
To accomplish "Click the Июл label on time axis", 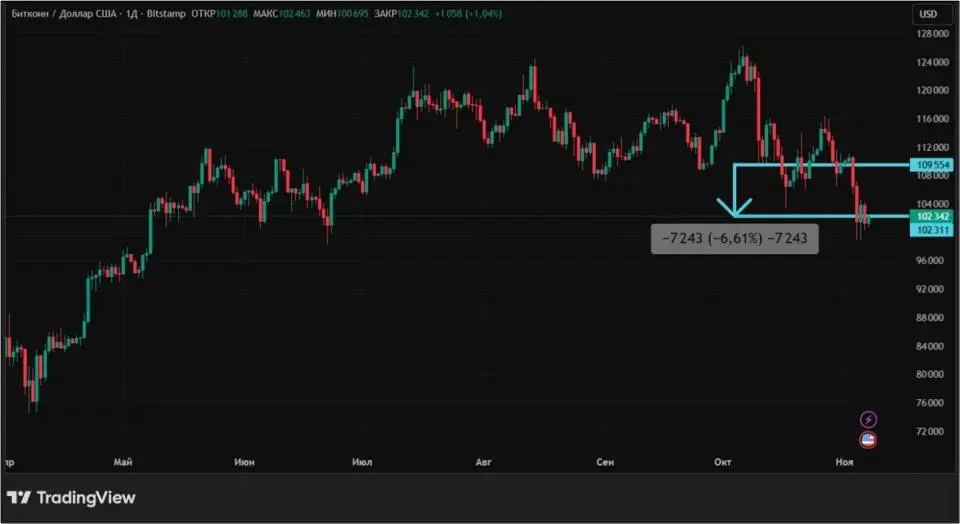I will 363,461.
